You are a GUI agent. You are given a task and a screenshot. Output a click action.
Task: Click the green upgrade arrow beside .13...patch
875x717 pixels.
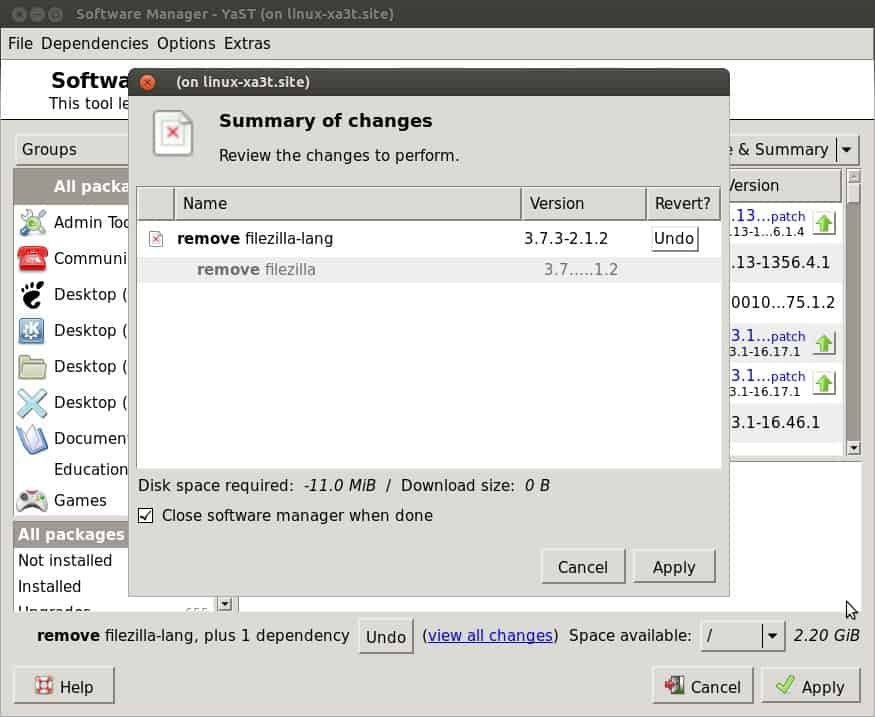tap(824, 223)
